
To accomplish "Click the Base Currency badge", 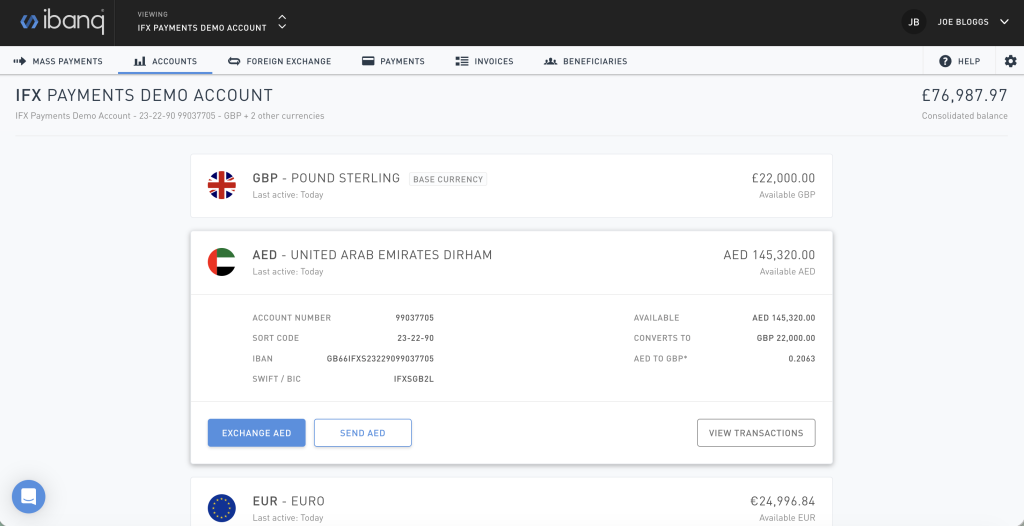I will coord(448,179).
